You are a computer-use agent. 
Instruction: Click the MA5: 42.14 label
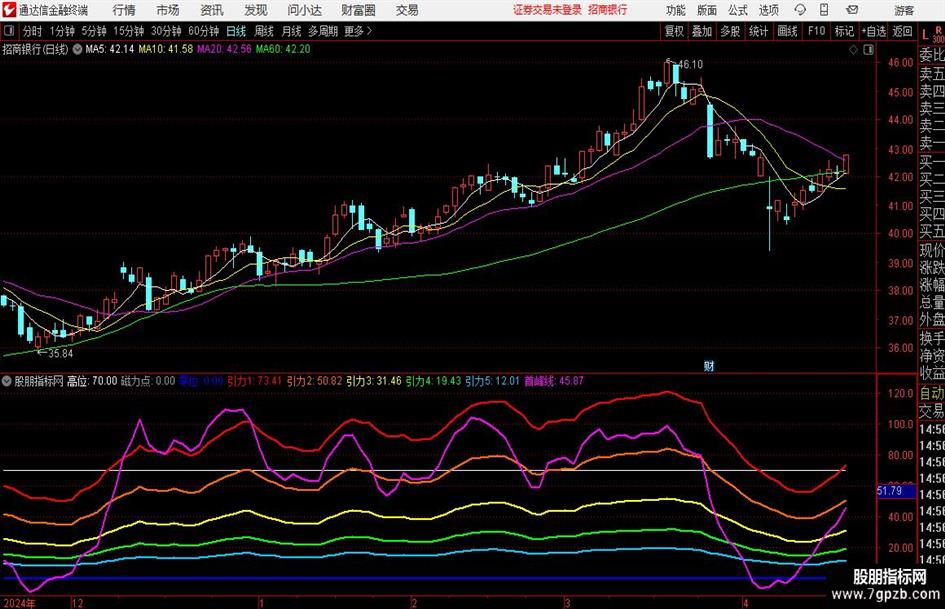point(110,49)
